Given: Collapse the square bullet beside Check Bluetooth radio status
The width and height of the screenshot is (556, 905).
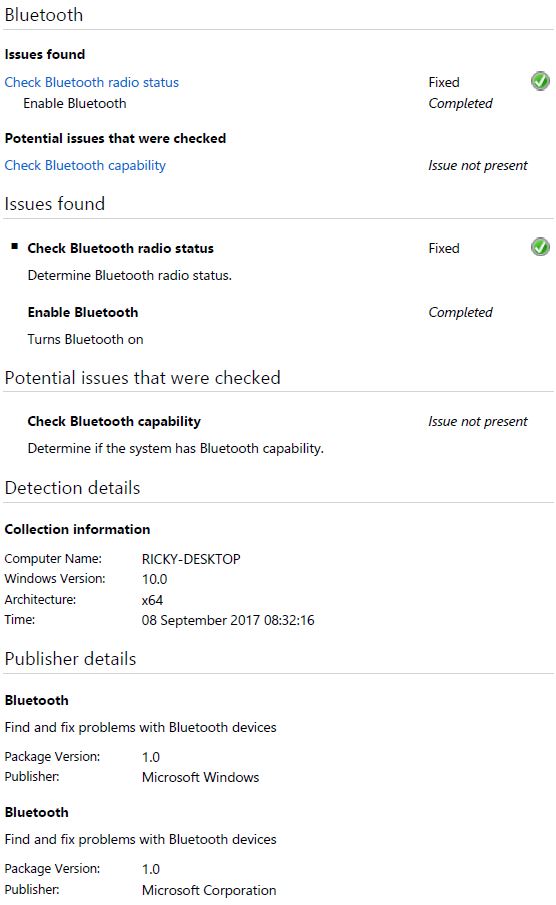Looking at the screenshot, I should [x=14, y=246].
